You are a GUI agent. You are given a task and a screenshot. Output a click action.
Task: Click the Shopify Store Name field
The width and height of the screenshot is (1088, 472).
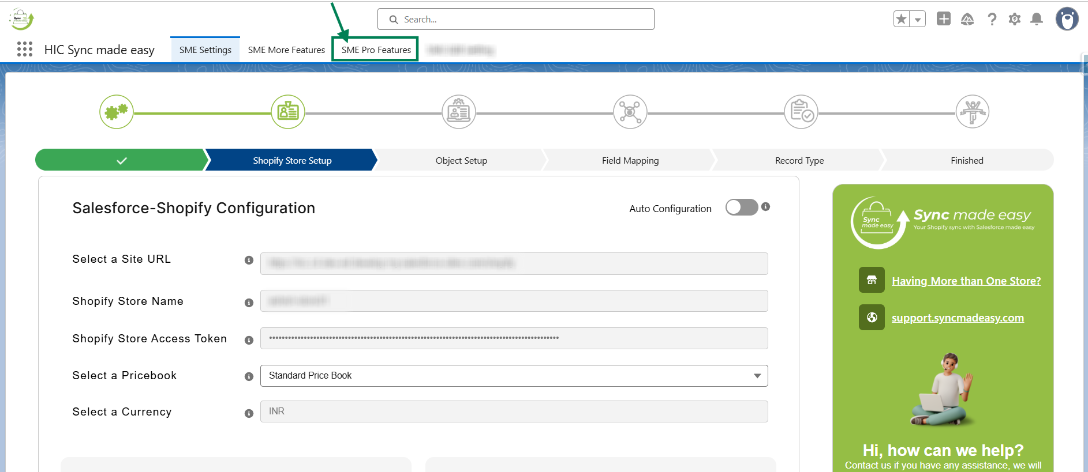[x=514, y=301]
